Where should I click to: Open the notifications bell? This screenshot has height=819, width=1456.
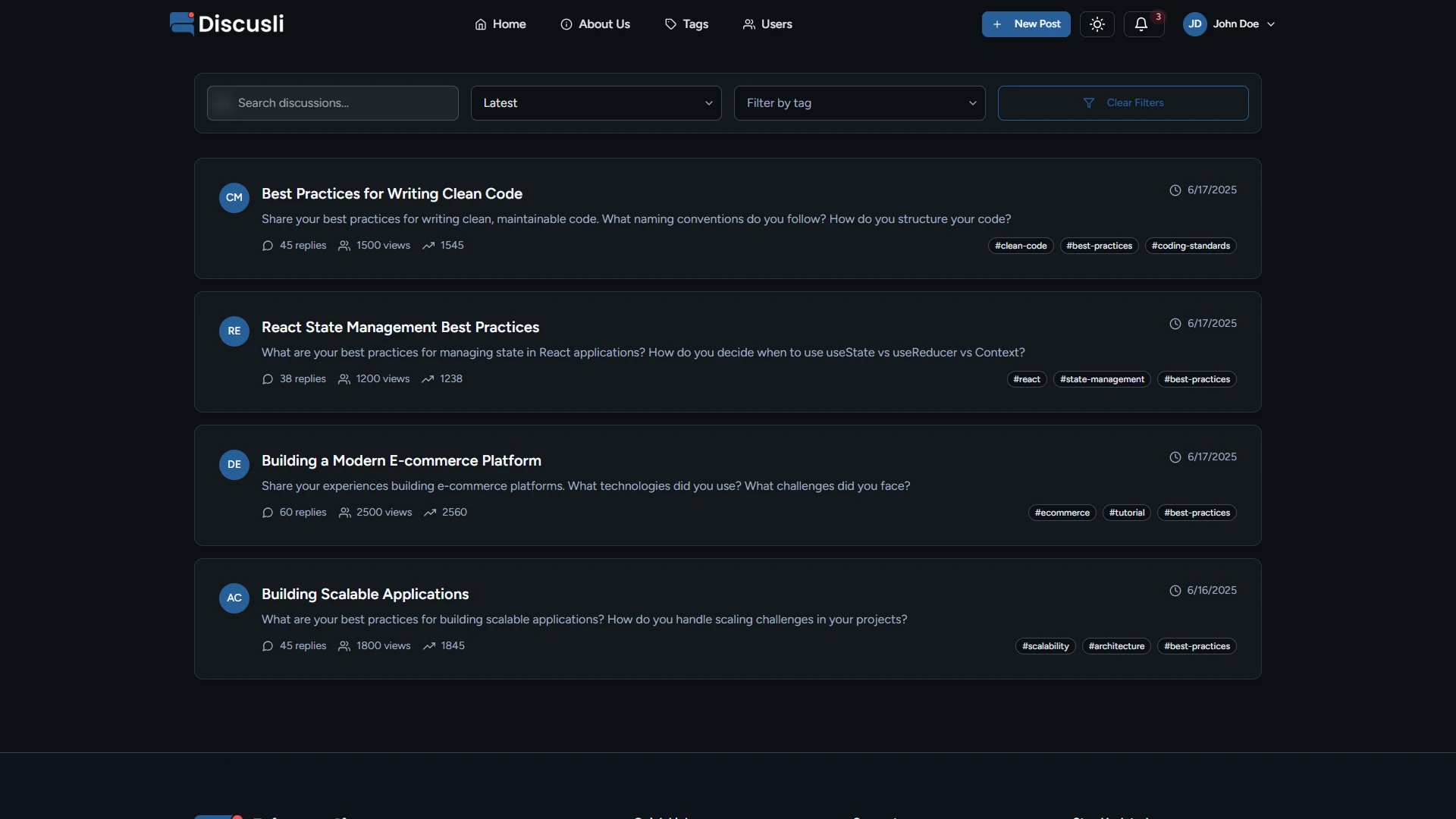click(1141, 24)
